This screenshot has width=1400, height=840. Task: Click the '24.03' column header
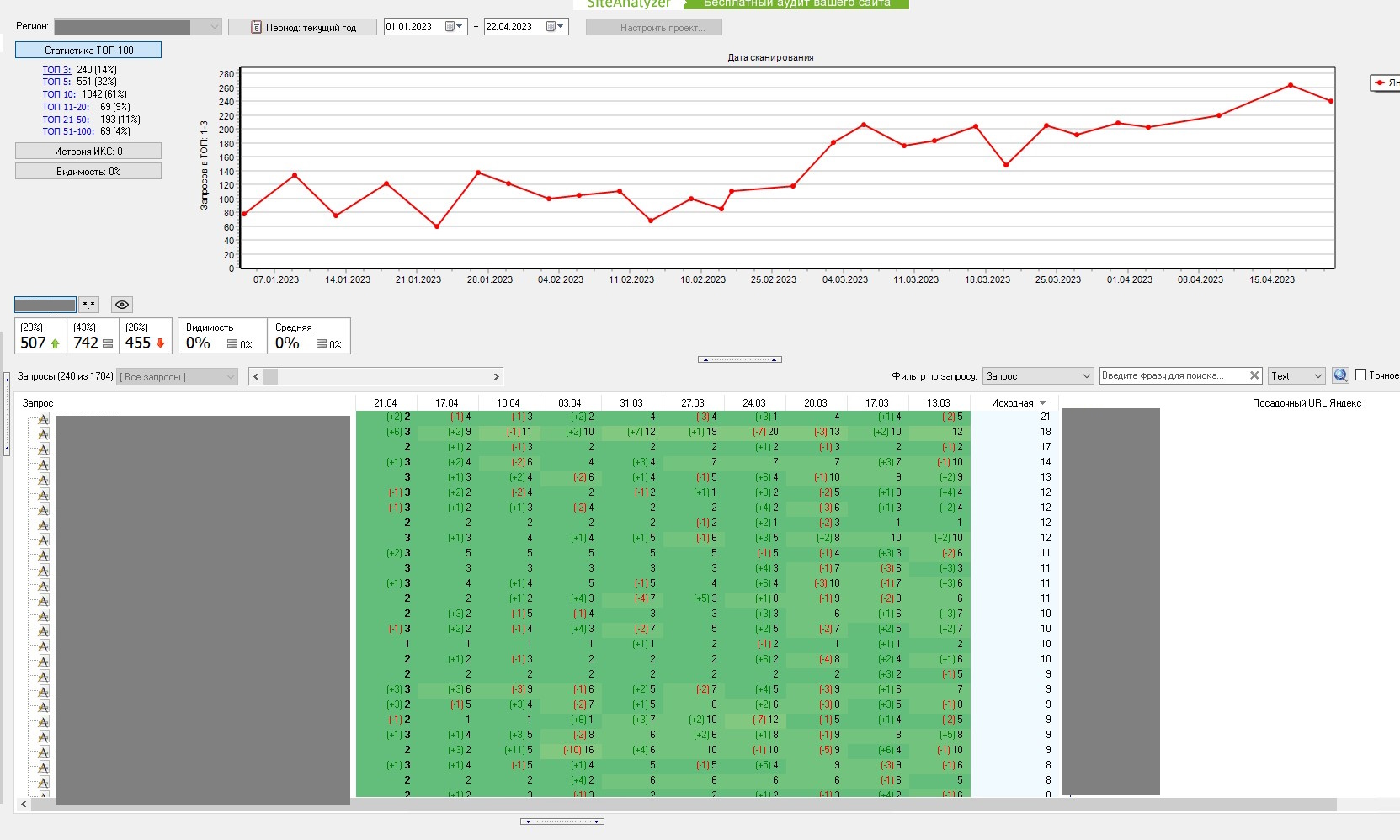tap(754, 403)
